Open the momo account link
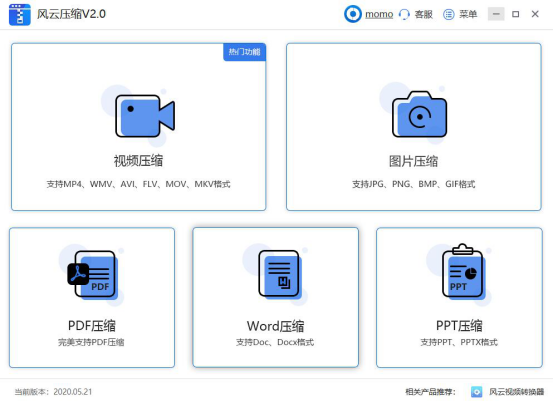 tap(379, 14)
